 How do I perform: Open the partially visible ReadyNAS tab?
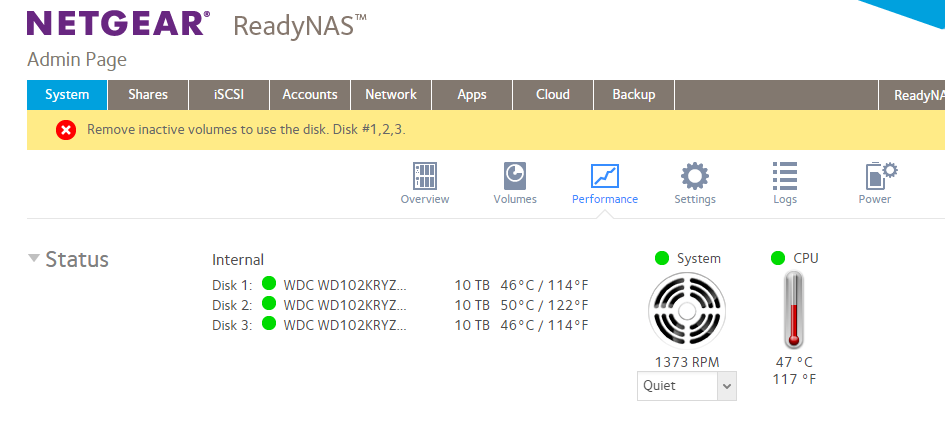[912, 95]
